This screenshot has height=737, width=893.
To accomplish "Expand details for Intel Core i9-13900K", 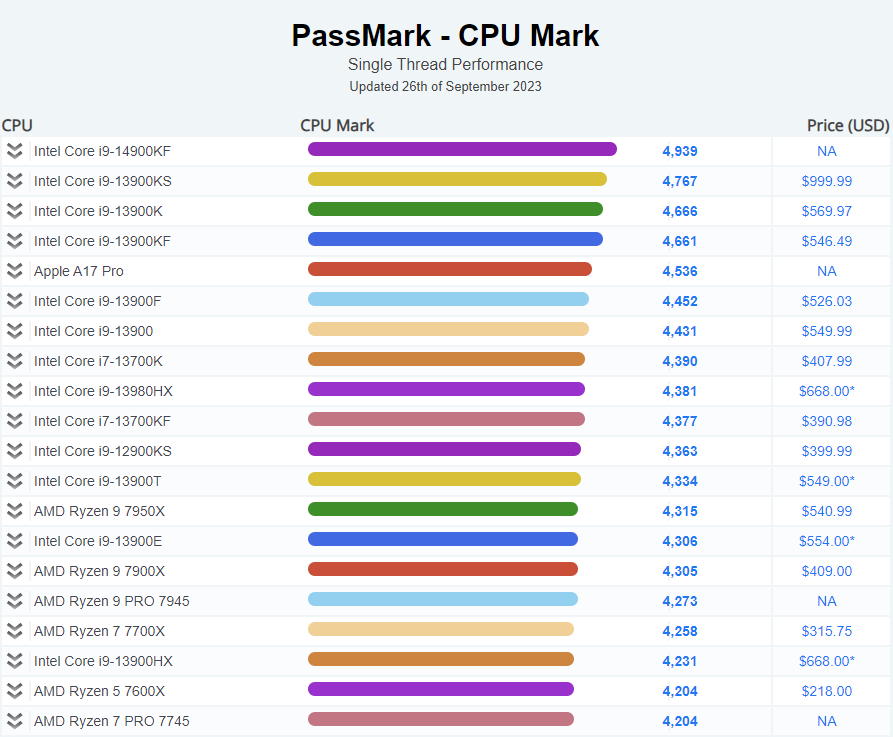I will click(15, 211).
